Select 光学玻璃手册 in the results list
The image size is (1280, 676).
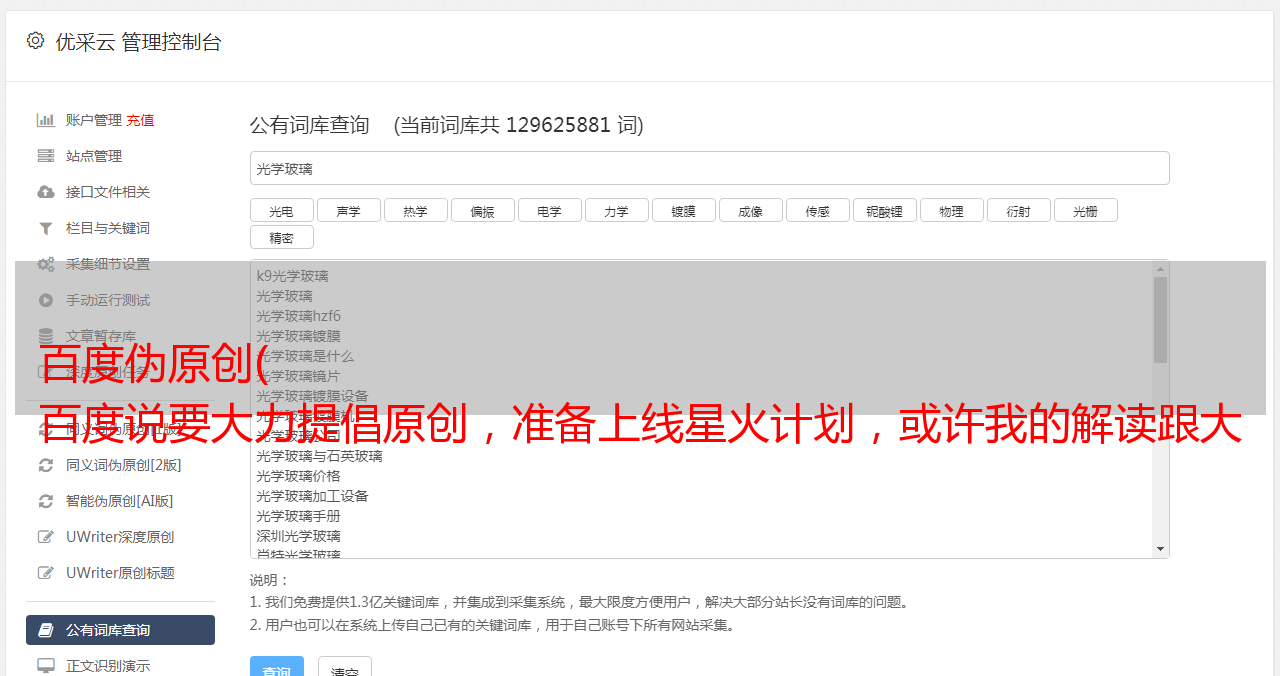pyautogui.click(x=298, y=516)
